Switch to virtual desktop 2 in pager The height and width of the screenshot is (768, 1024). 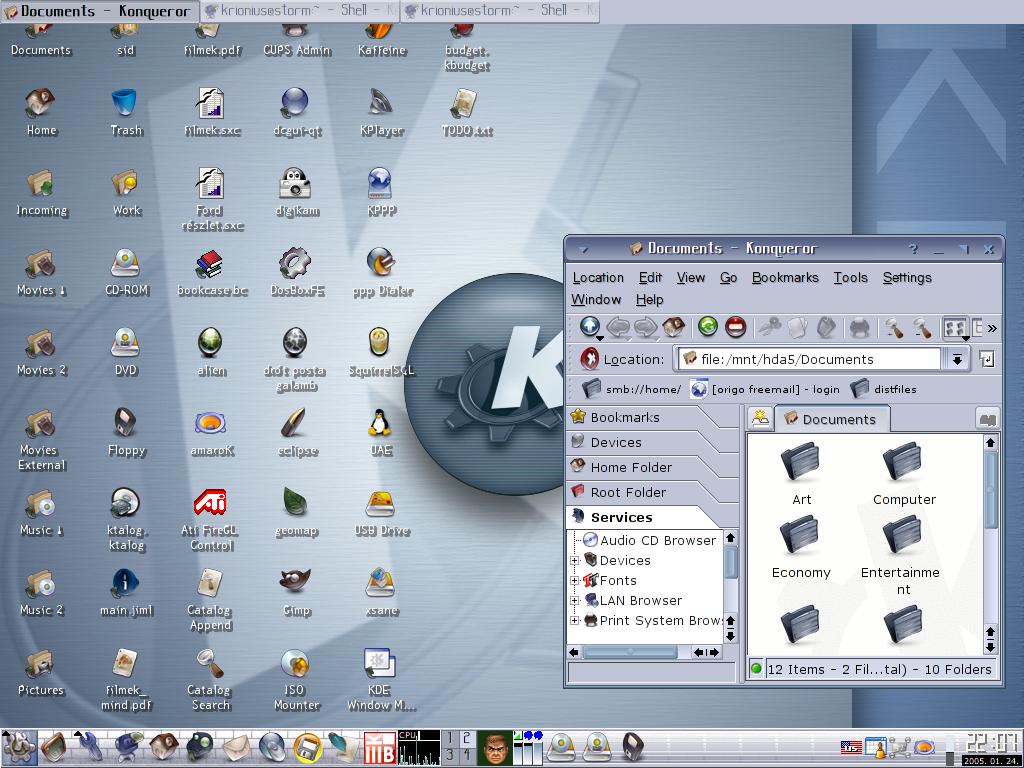[466, 739]
